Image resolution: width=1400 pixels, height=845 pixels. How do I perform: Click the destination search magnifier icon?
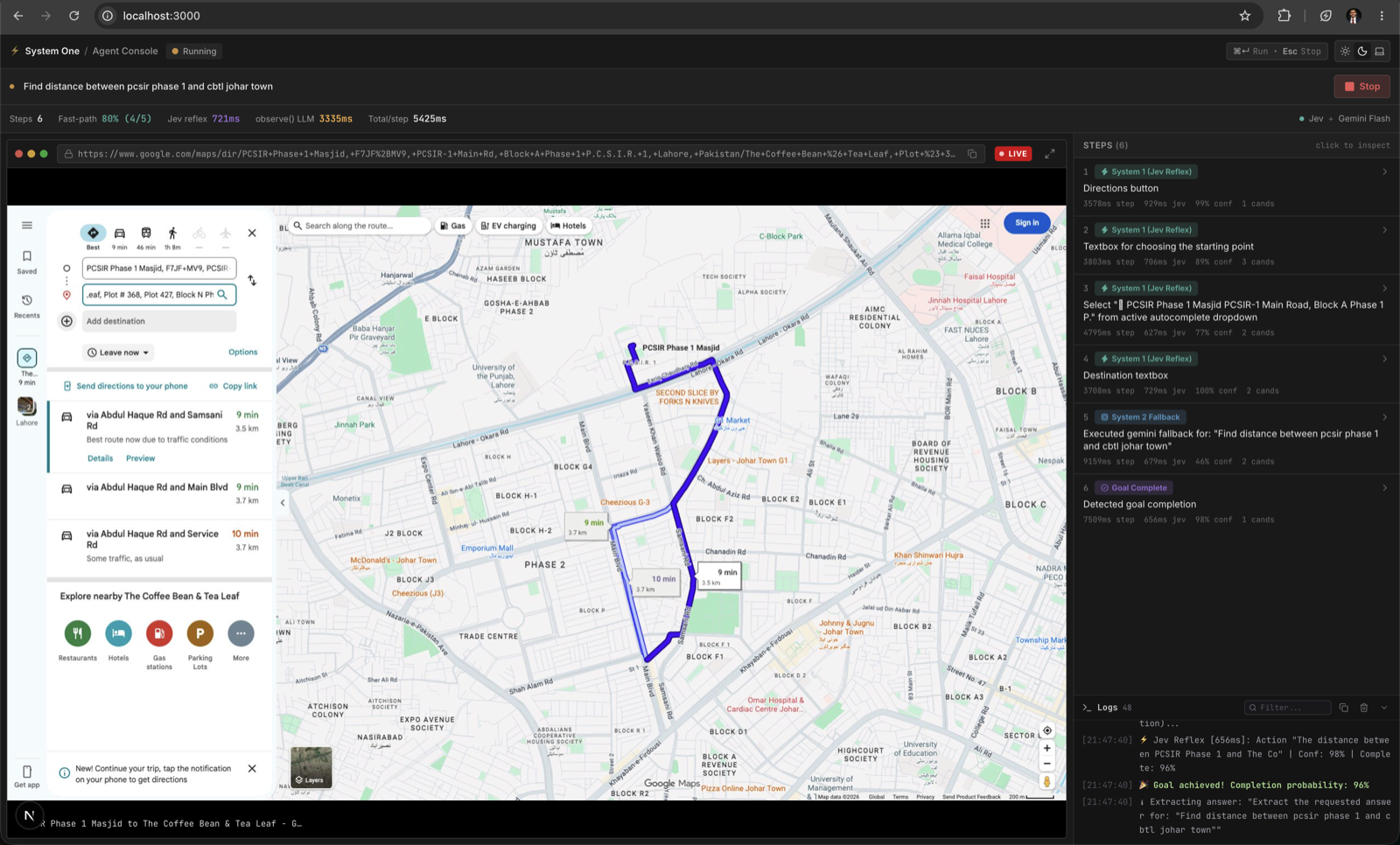[222, 295]
